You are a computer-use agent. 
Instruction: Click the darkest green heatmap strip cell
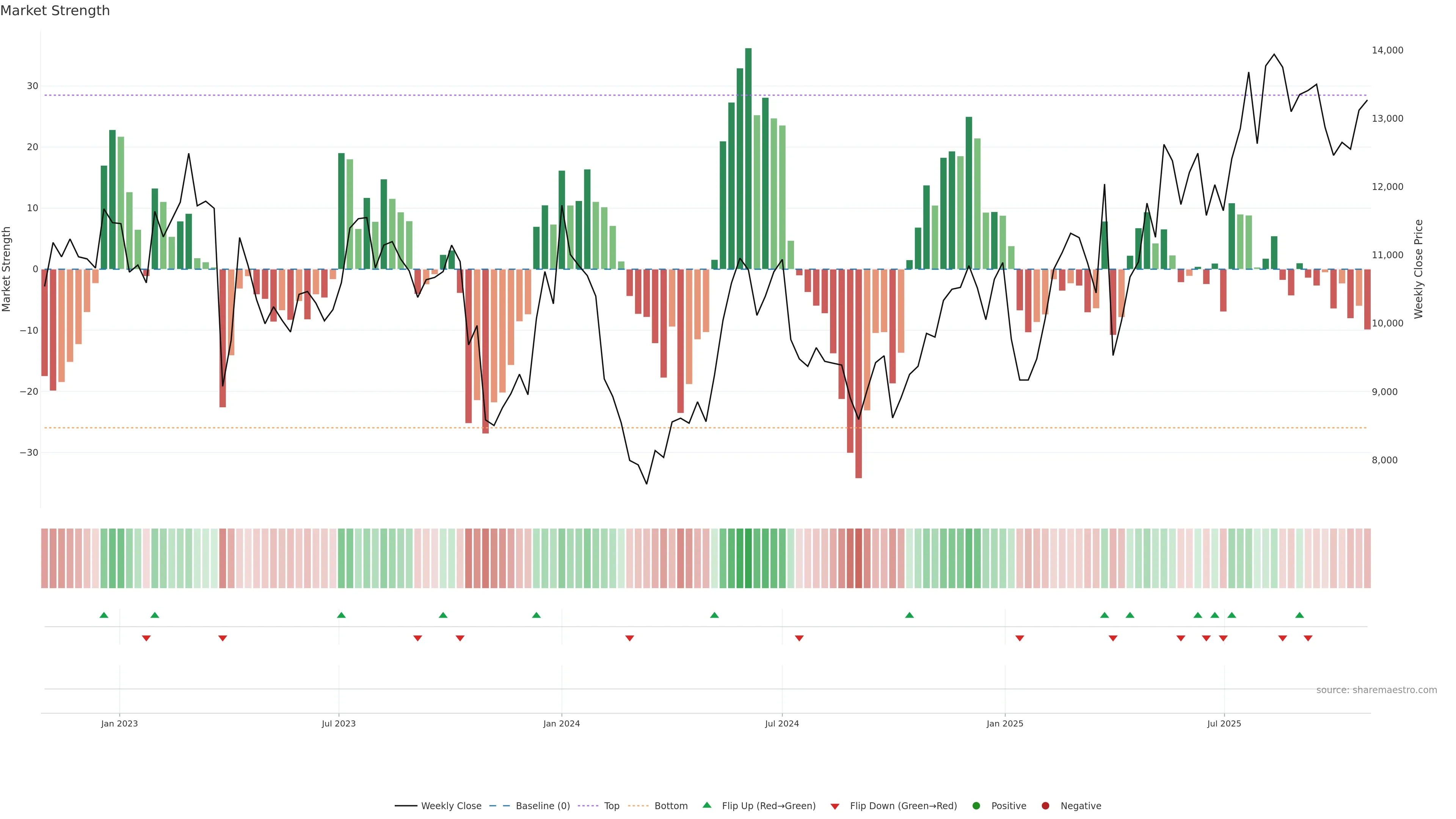pos(748,559)
